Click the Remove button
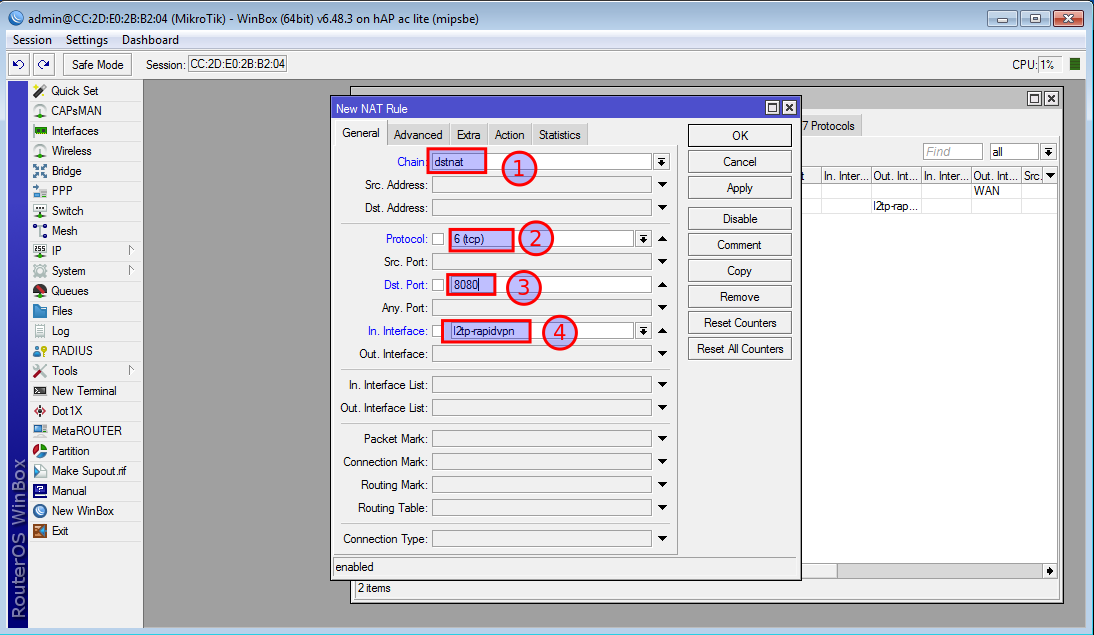The width and height of the screenshot is (1094, 635). coord(740,297)
